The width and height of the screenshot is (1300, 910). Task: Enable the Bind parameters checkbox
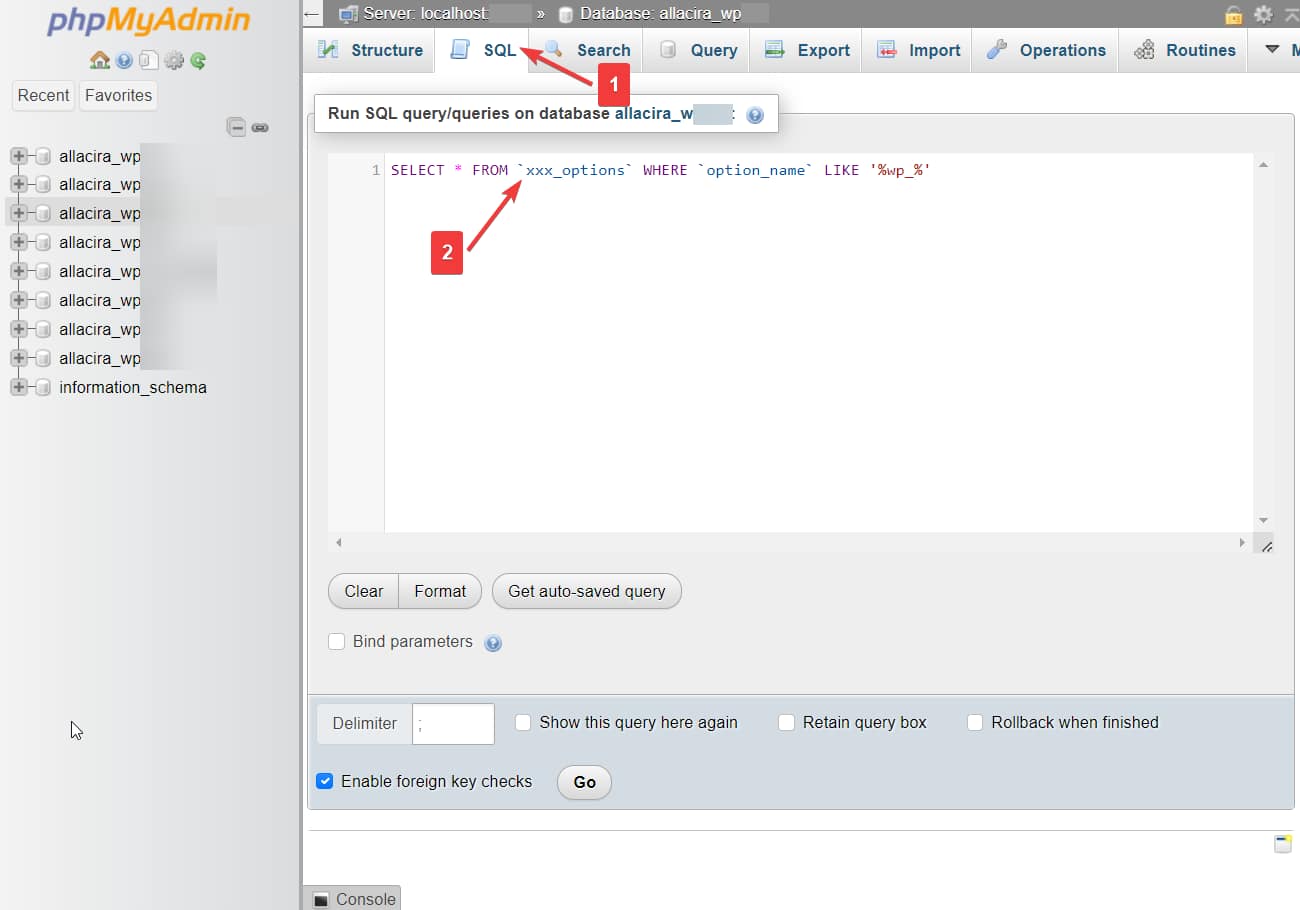337,642
